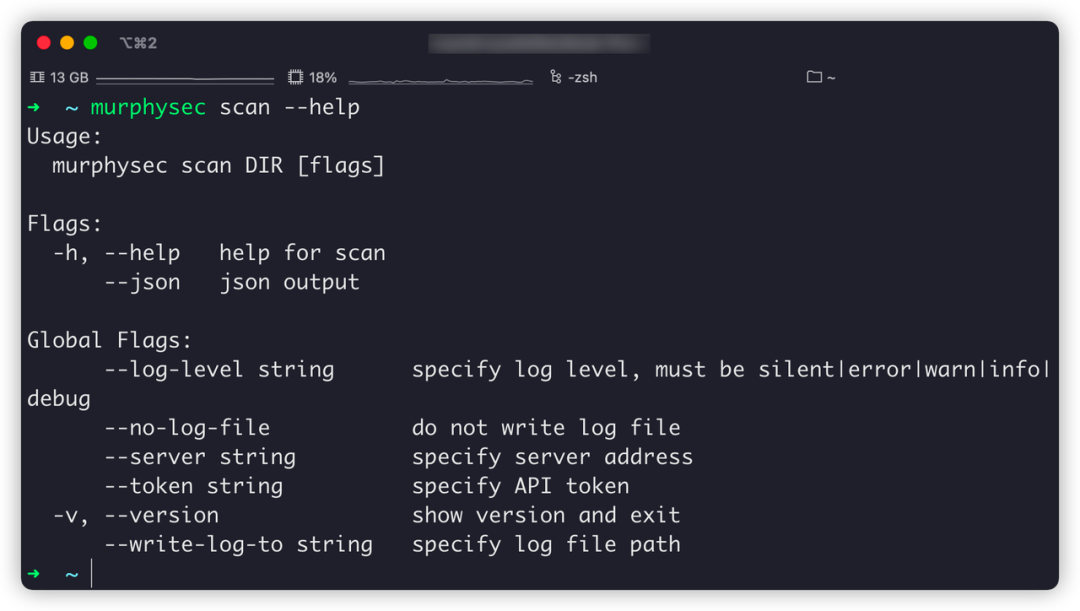
Task: Click the blurred window title text
Action: click(x=539, y=42)
